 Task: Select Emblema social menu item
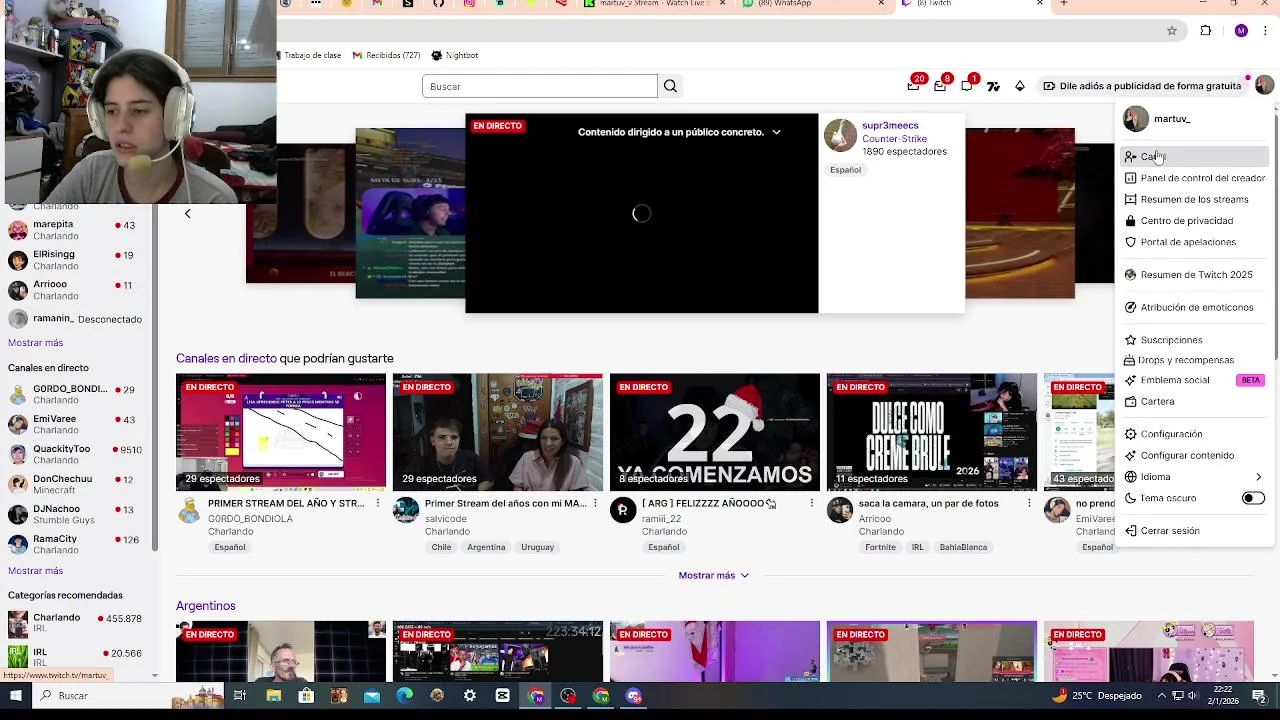pyautogui.click(x=1195, y=380)
